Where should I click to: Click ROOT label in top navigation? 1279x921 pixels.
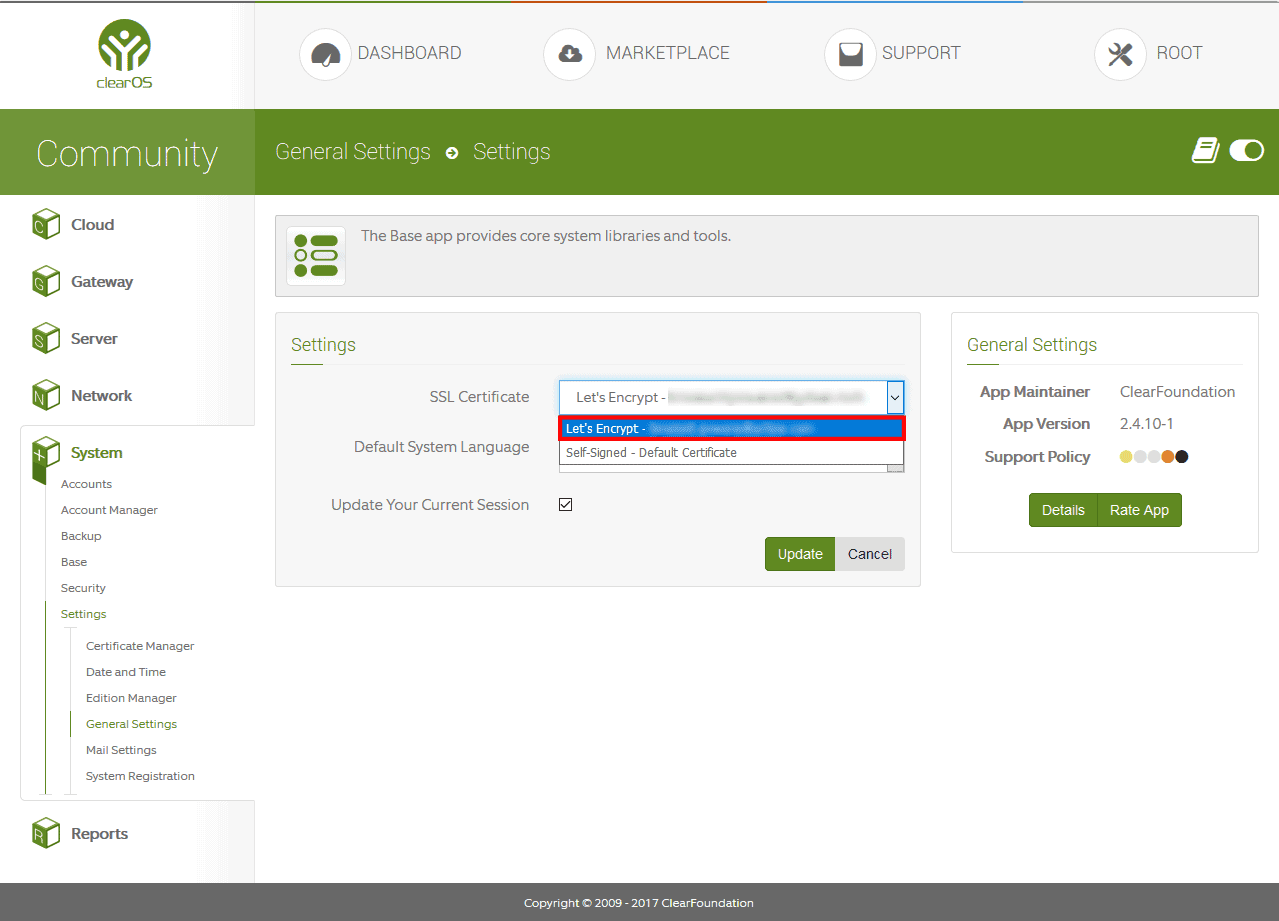[x=1179, y=53]
